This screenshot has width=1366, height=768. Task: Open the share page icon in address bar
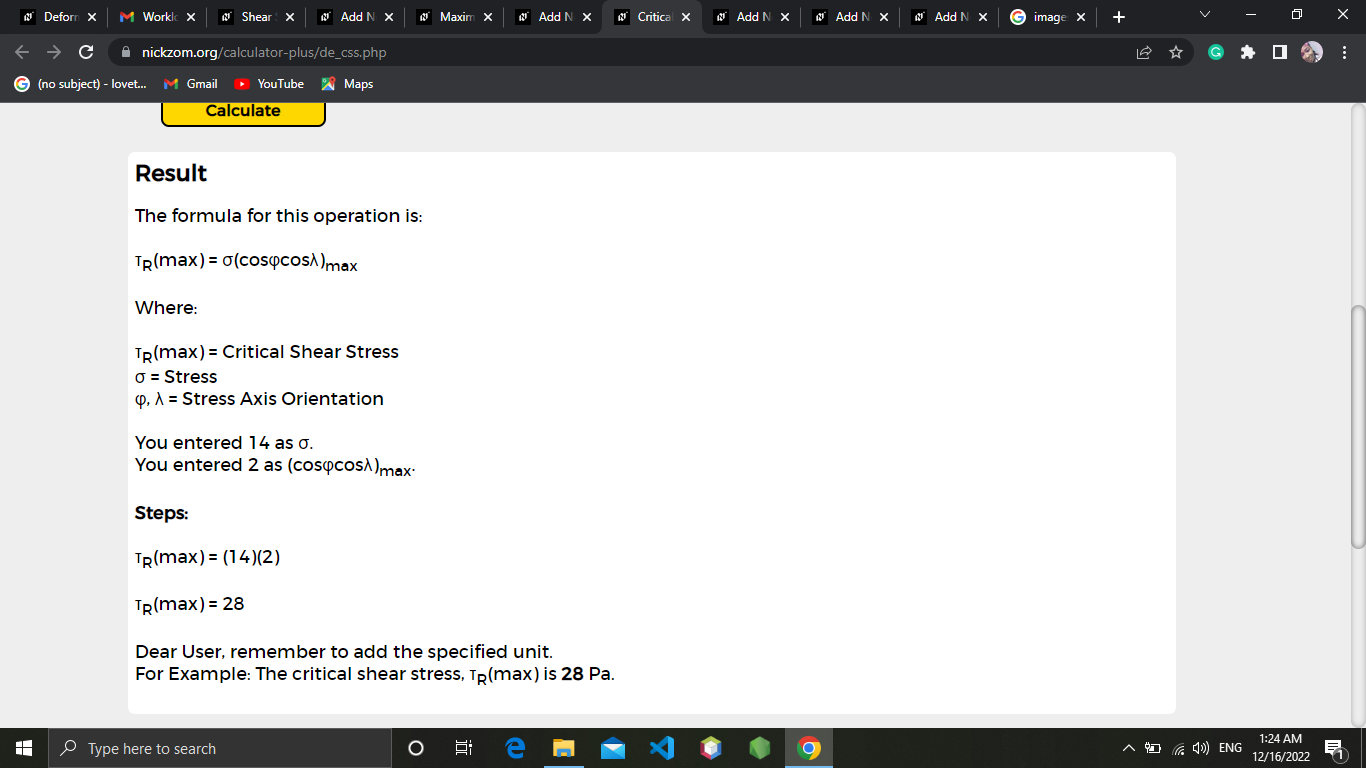pyautogui.click(x=1144, y=52)
